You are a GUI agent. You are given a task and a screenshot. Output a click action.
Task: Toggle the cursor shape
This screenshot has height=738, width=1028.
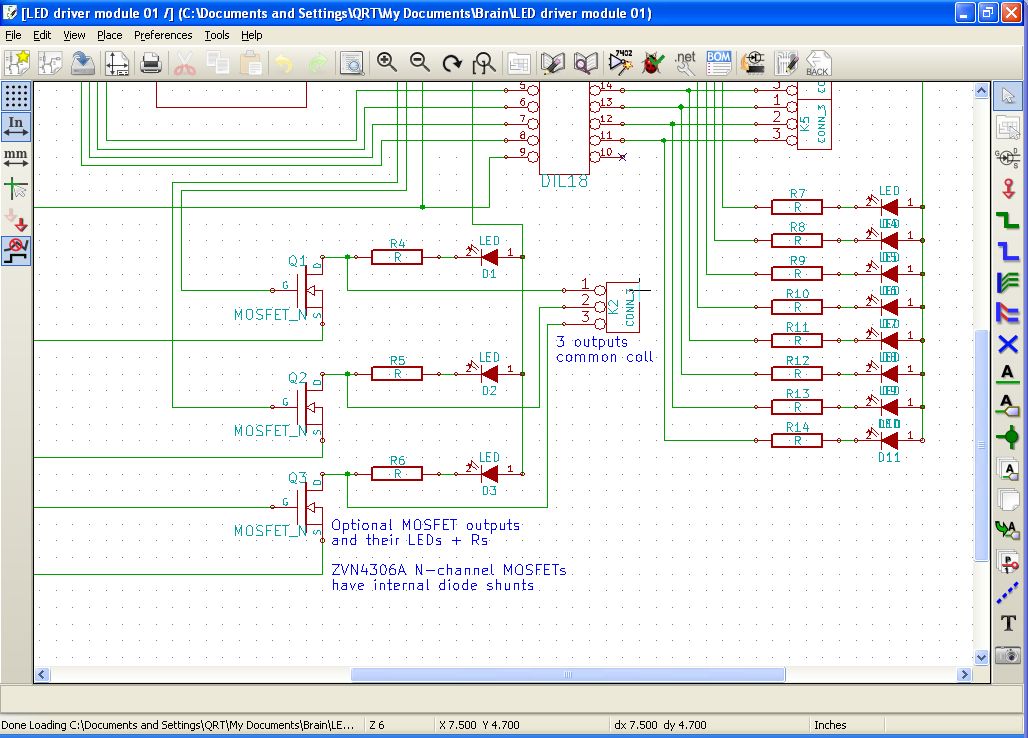coord(16,189)
